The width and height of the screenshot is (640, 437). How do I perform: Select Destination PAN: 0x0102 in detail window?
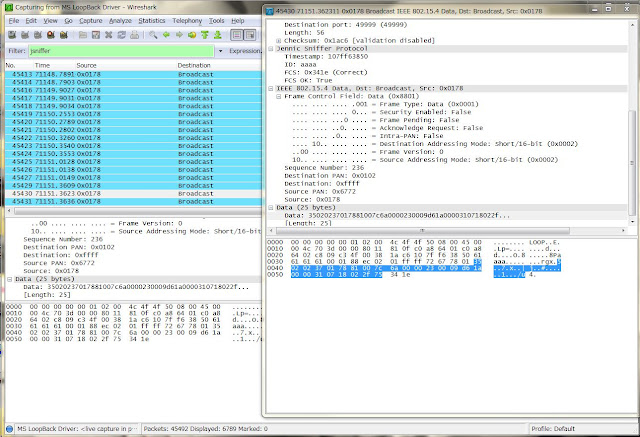tap(330, 176)
